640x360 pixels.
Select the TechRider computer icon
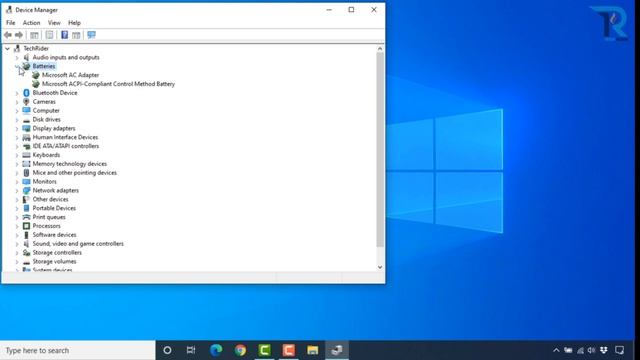pos(17,49)
